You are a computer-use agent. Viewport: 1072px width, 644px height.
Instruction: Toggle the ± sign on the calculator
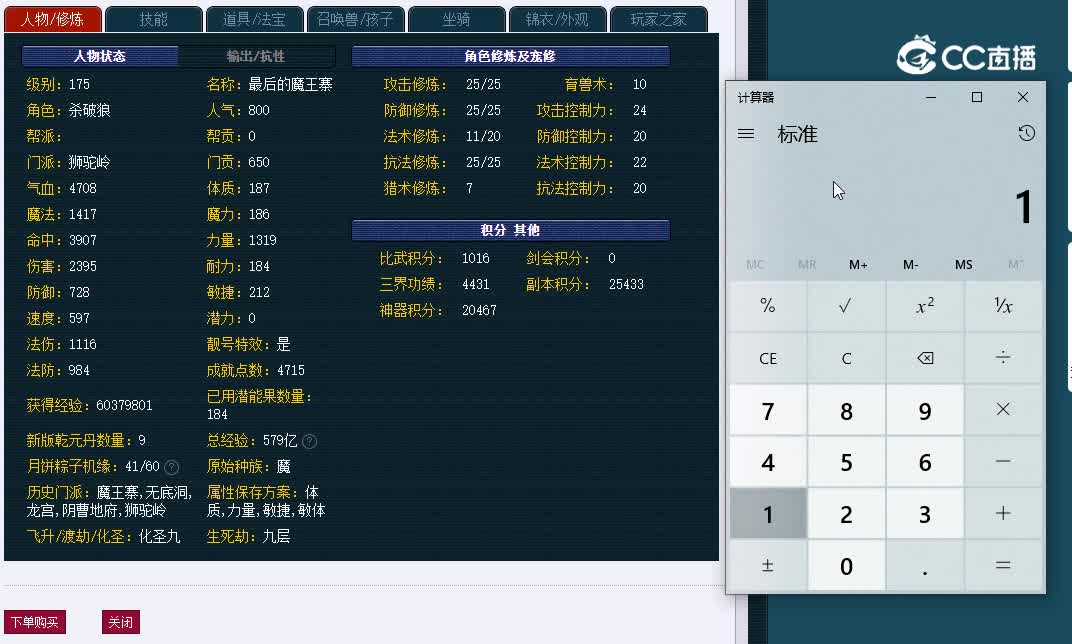coord(767,565)
